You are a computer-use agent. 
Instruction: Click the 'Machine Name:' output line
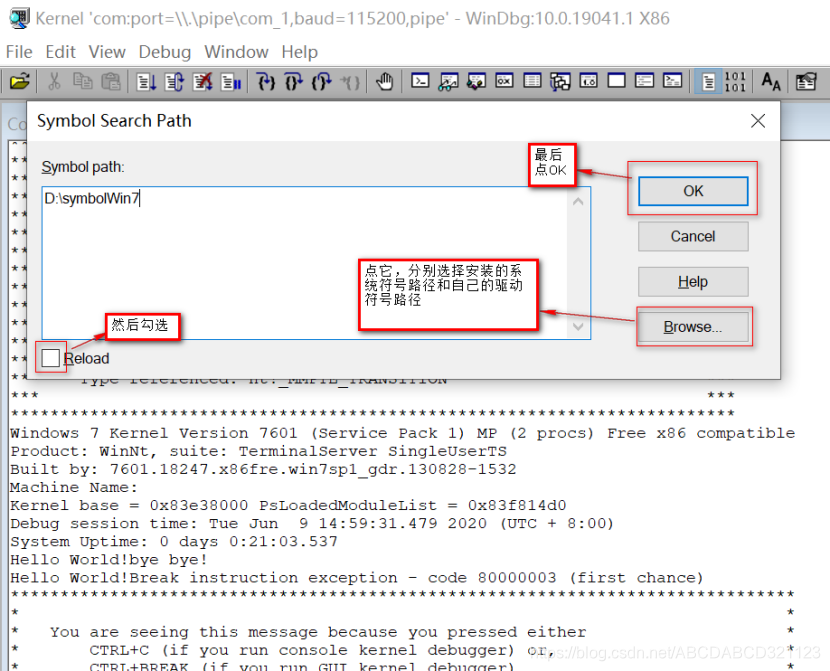coord(74,487)
